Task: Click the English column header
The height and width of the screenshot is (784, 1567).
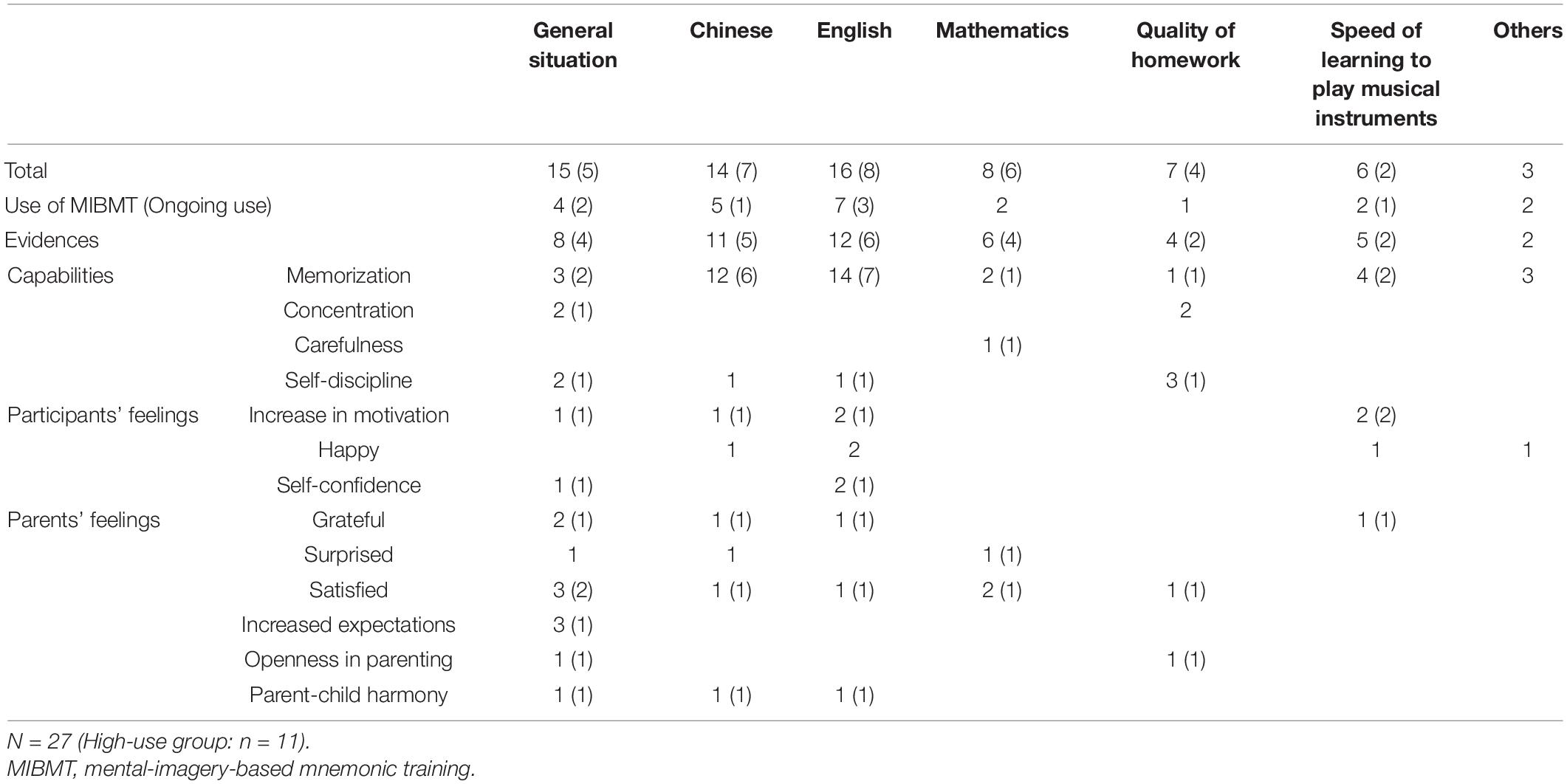Action: [x=854, y=30]
